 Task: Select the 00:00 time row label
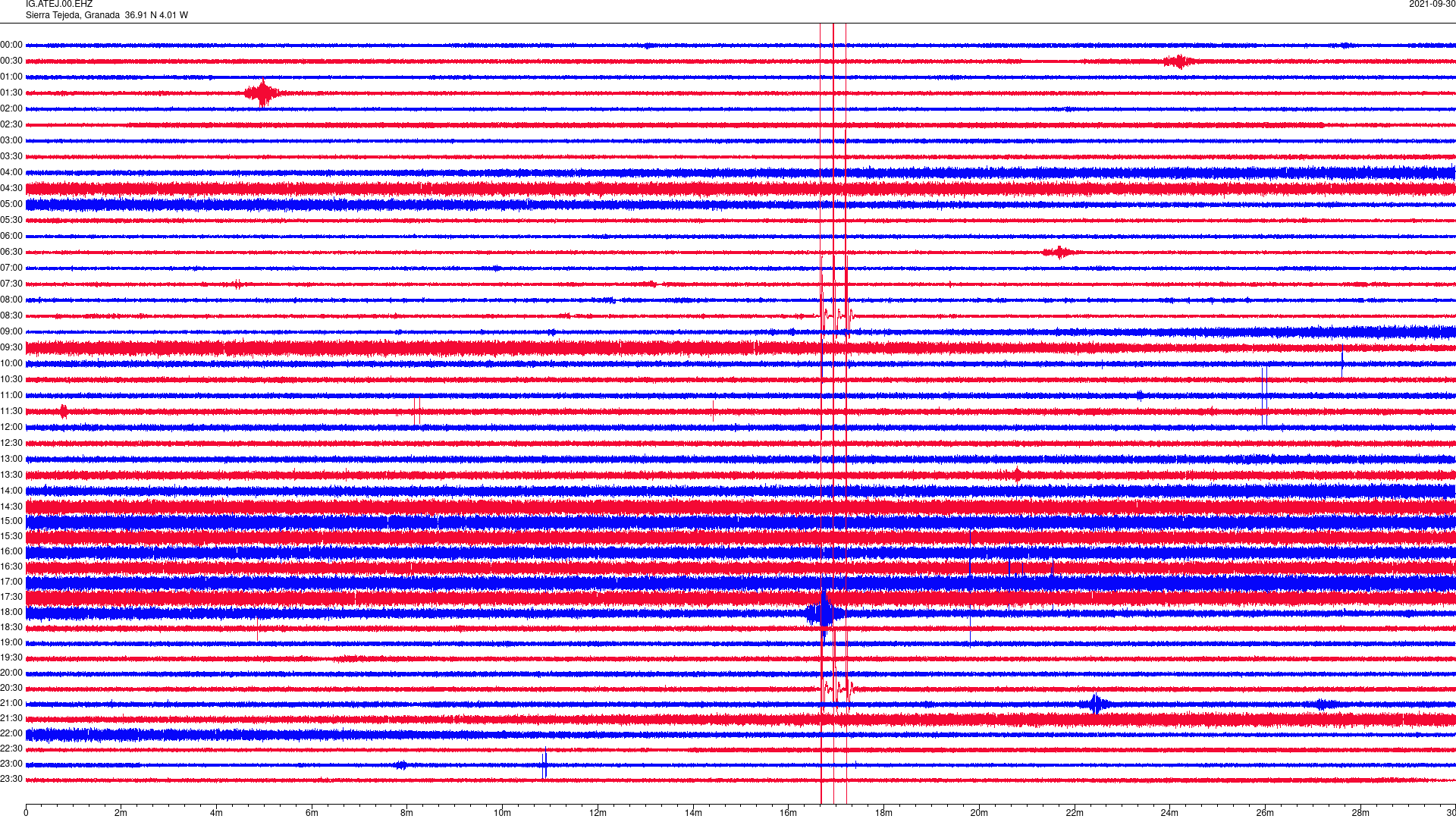click(x=11, y=45)
